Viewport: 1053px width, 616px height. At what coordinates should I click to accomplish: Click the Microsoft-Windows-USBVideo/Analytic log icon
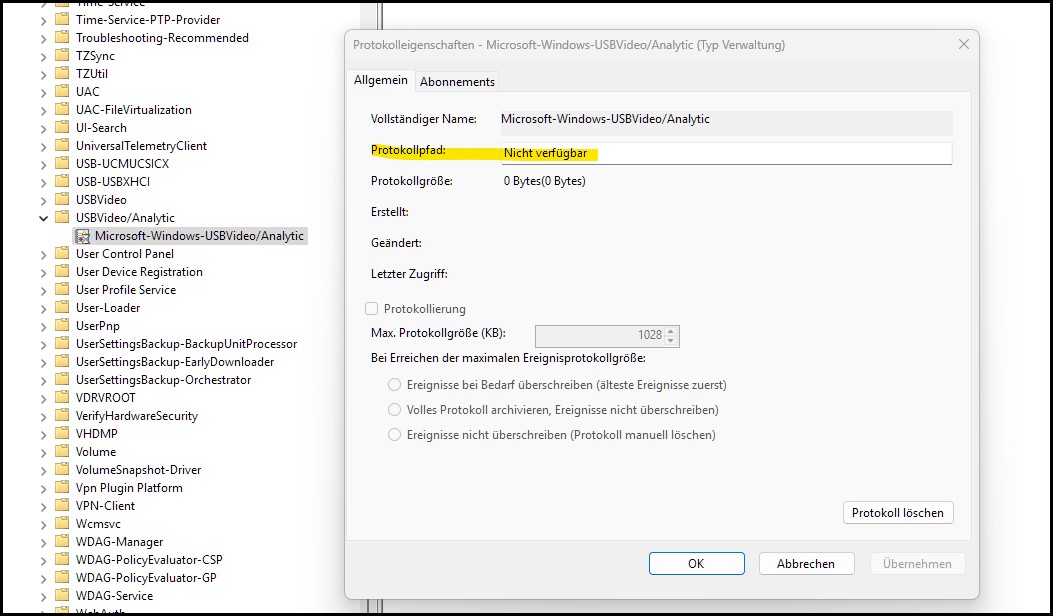[83, 236]
